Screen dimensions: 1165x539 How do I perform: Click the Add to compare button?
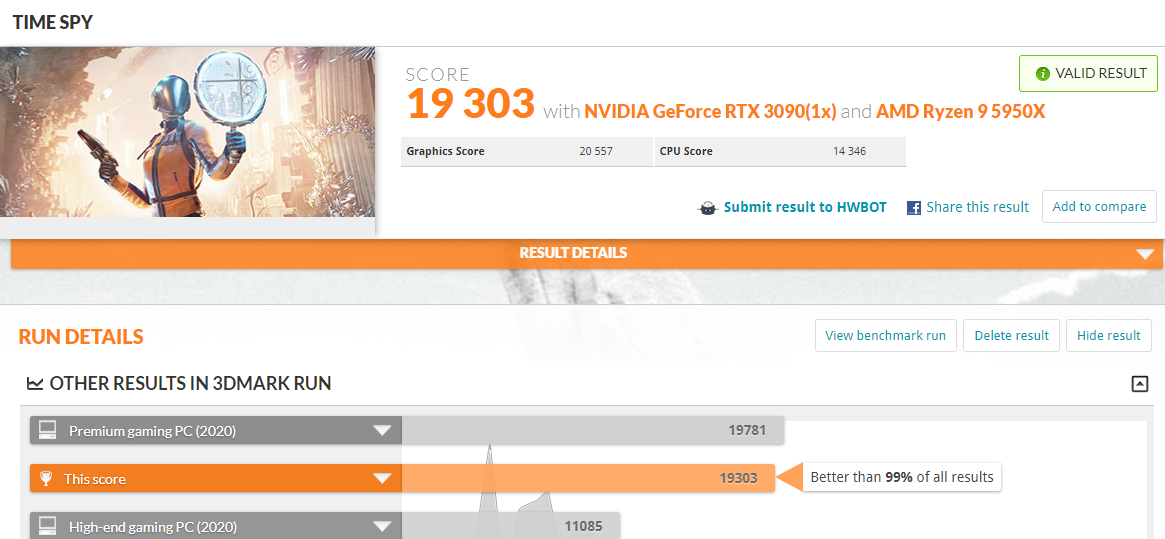click(x=1099, y=207)
